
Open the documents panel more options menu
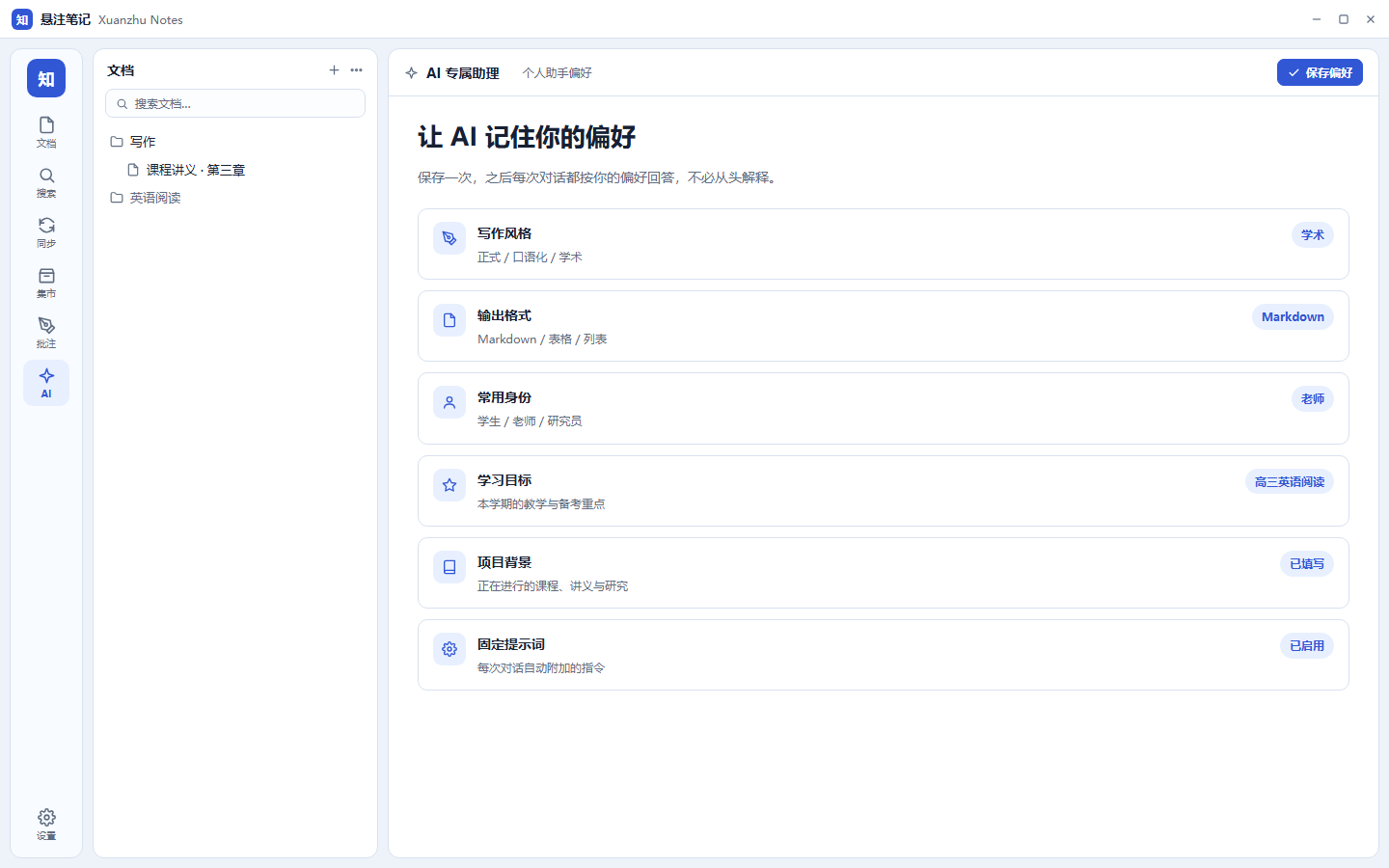click(x=357, y=70)
